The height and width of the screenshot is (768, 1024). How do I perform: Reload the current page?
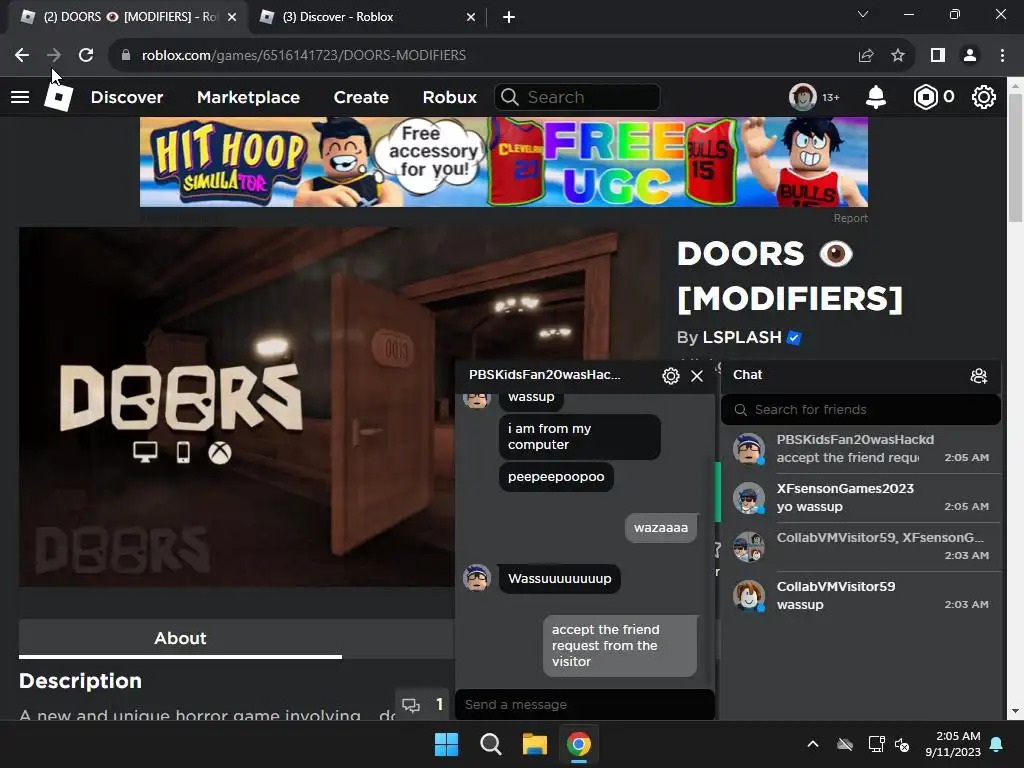86,55
